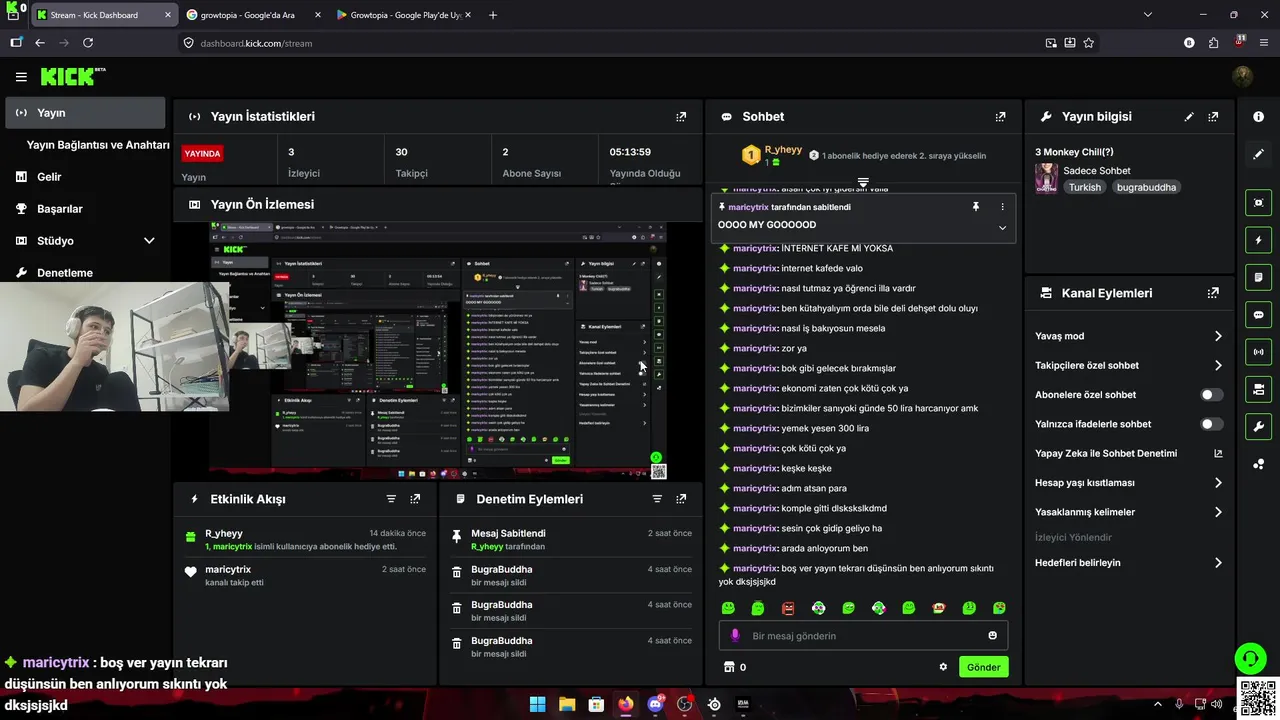Open the Kick hamburger menu
This screenshot has height=720, width=1280.
pyautogui.click(x=21, y=76)
